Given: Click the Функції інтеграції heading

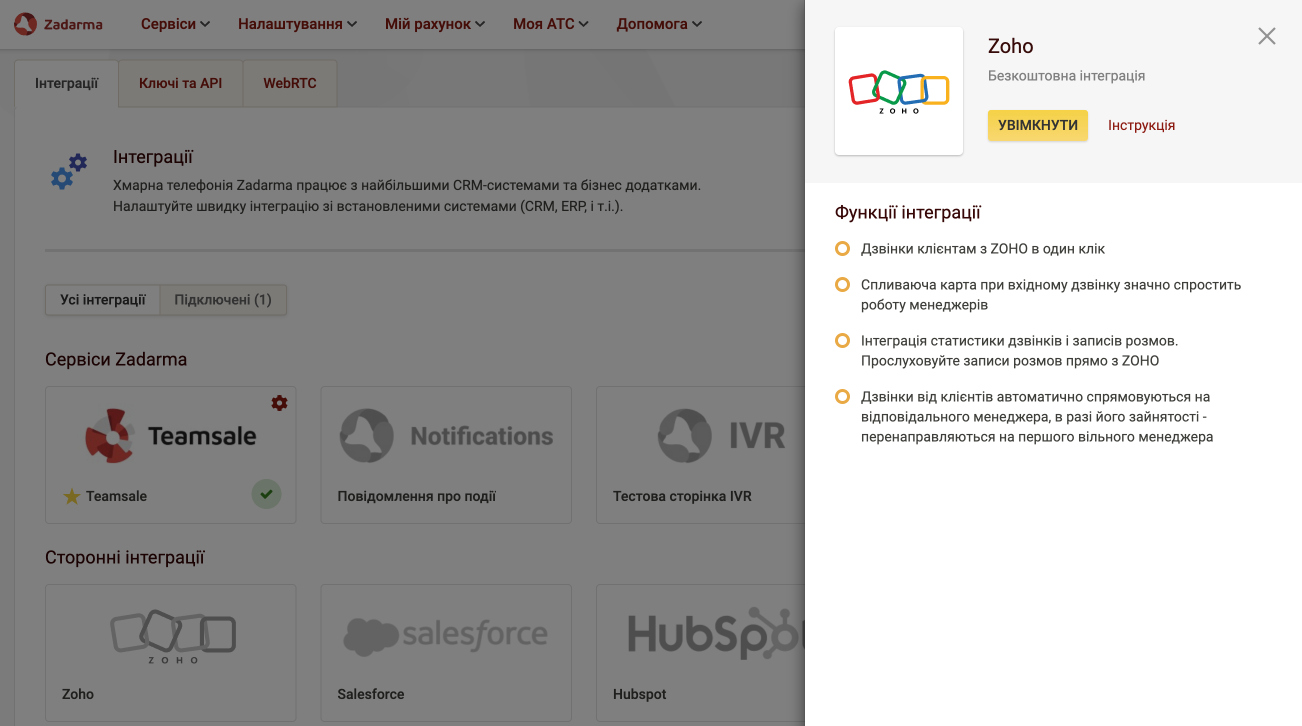Looking at the screenshot, I should coord(908,213).
